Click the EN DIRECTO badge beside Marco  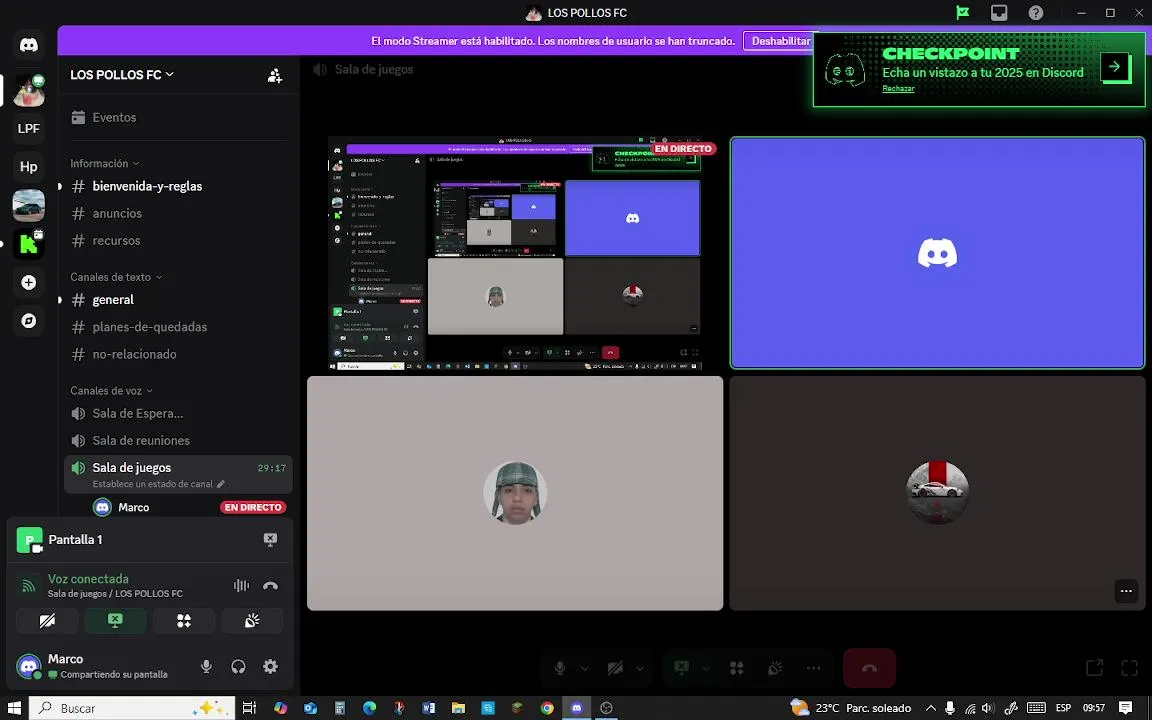tap(253, 507)
